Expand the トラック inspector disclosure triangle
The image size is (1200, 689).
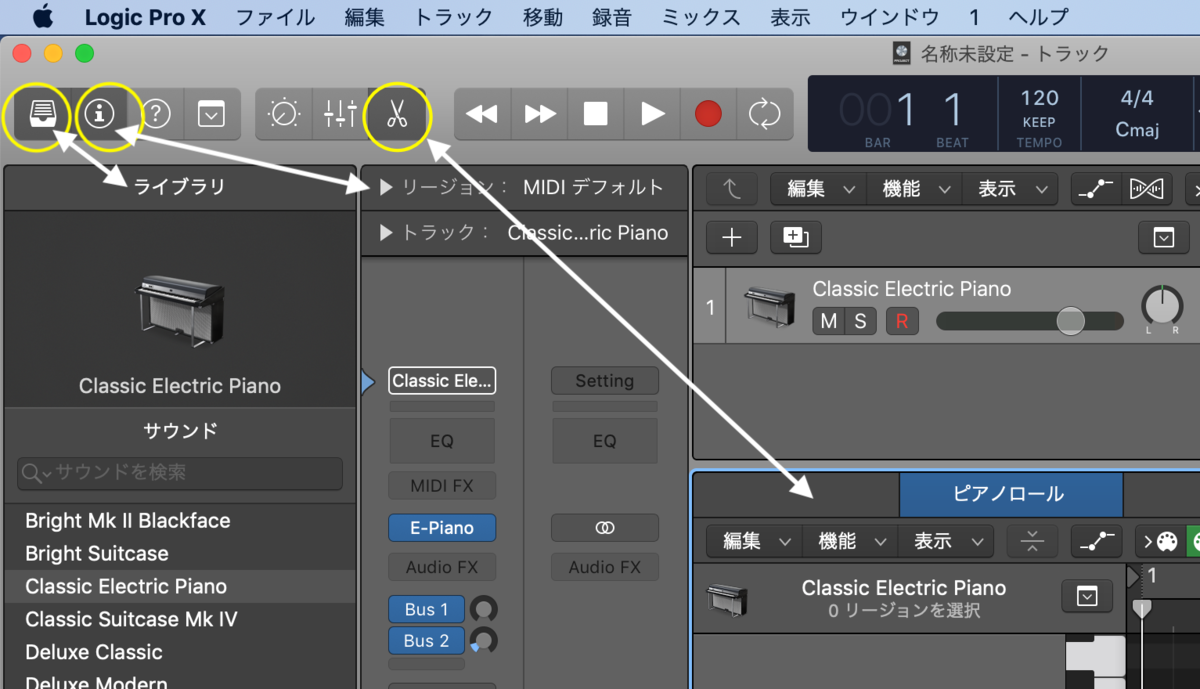(x=386, y=233)
